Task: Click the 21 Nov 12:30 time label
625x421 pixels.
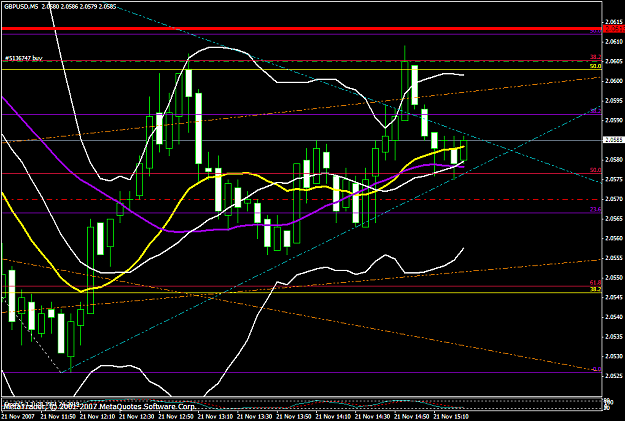Action: click(137, 417)
